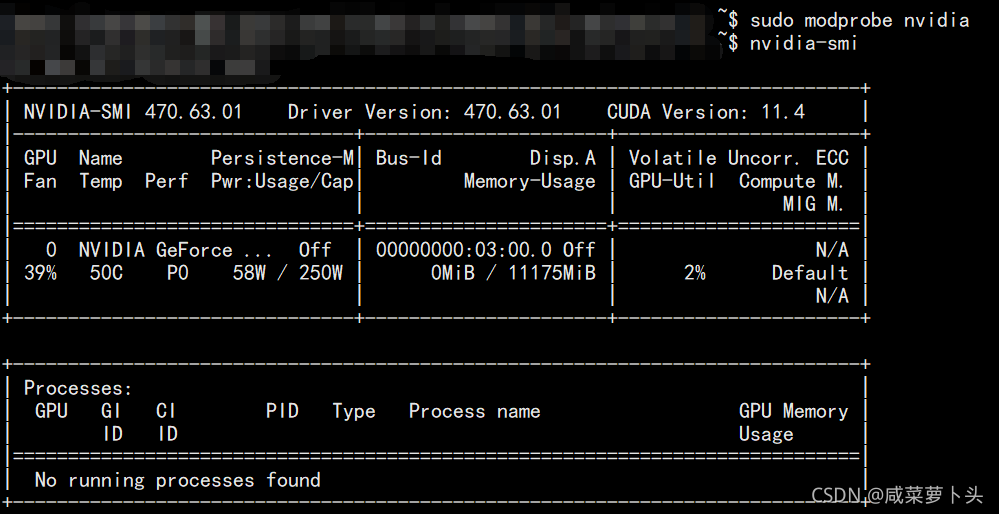Click the temperature value '50C'

[x=106, y=273]
